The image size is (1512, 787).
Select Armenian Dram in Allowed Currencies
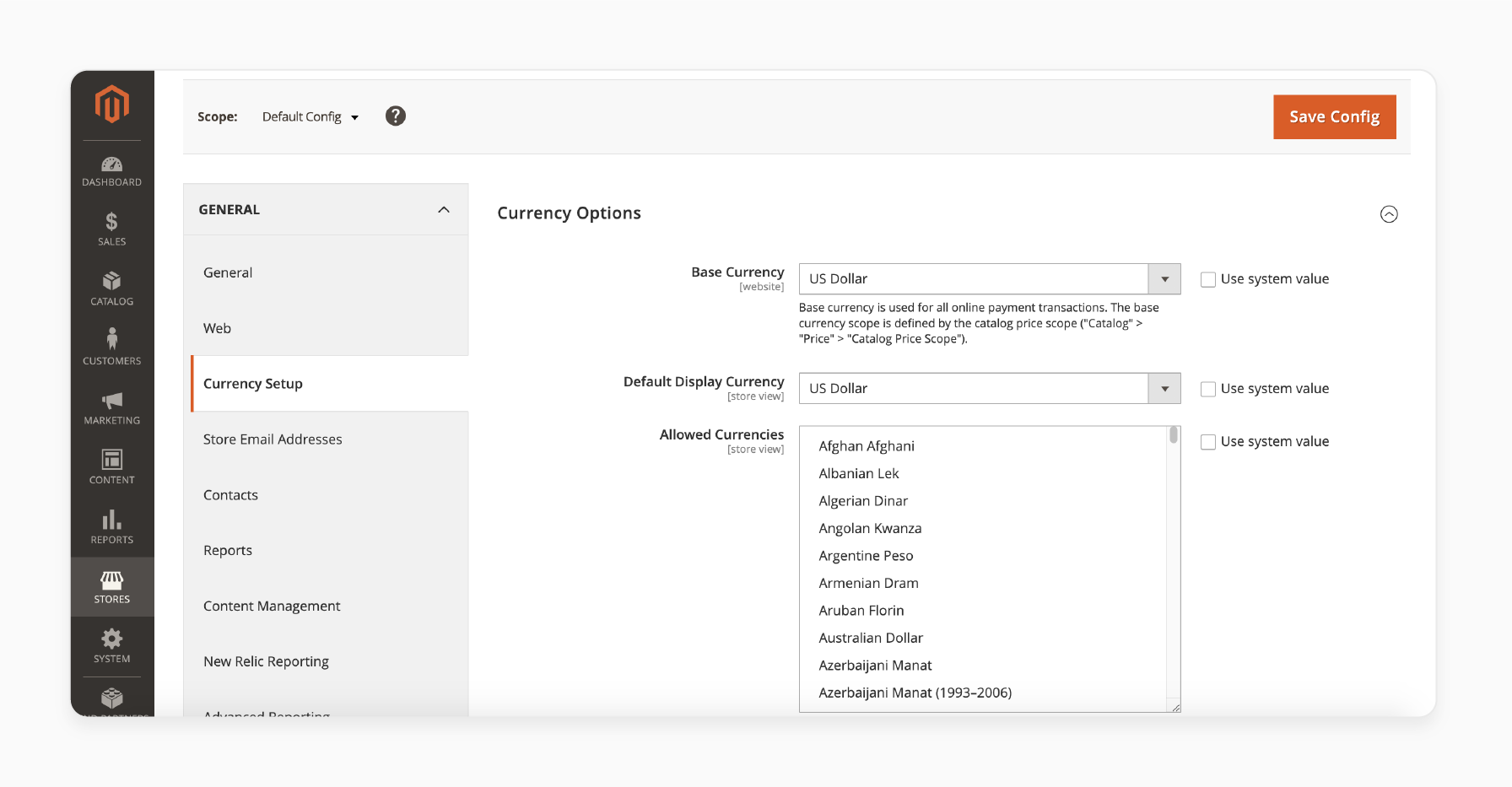point(983,583)
